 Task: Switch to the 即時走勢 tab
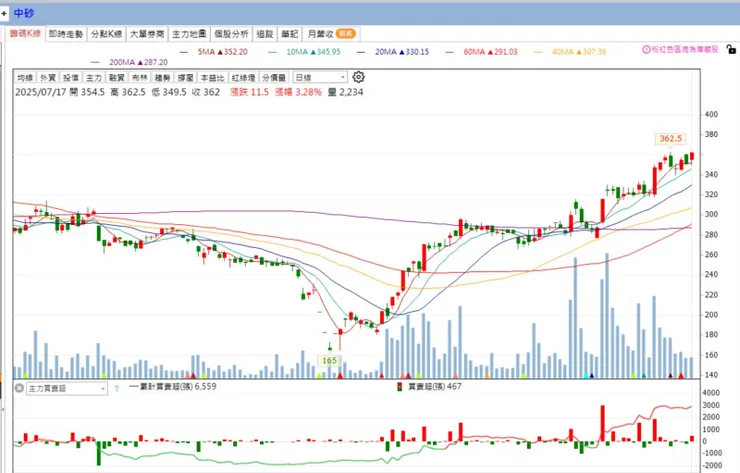click(66, 34)
